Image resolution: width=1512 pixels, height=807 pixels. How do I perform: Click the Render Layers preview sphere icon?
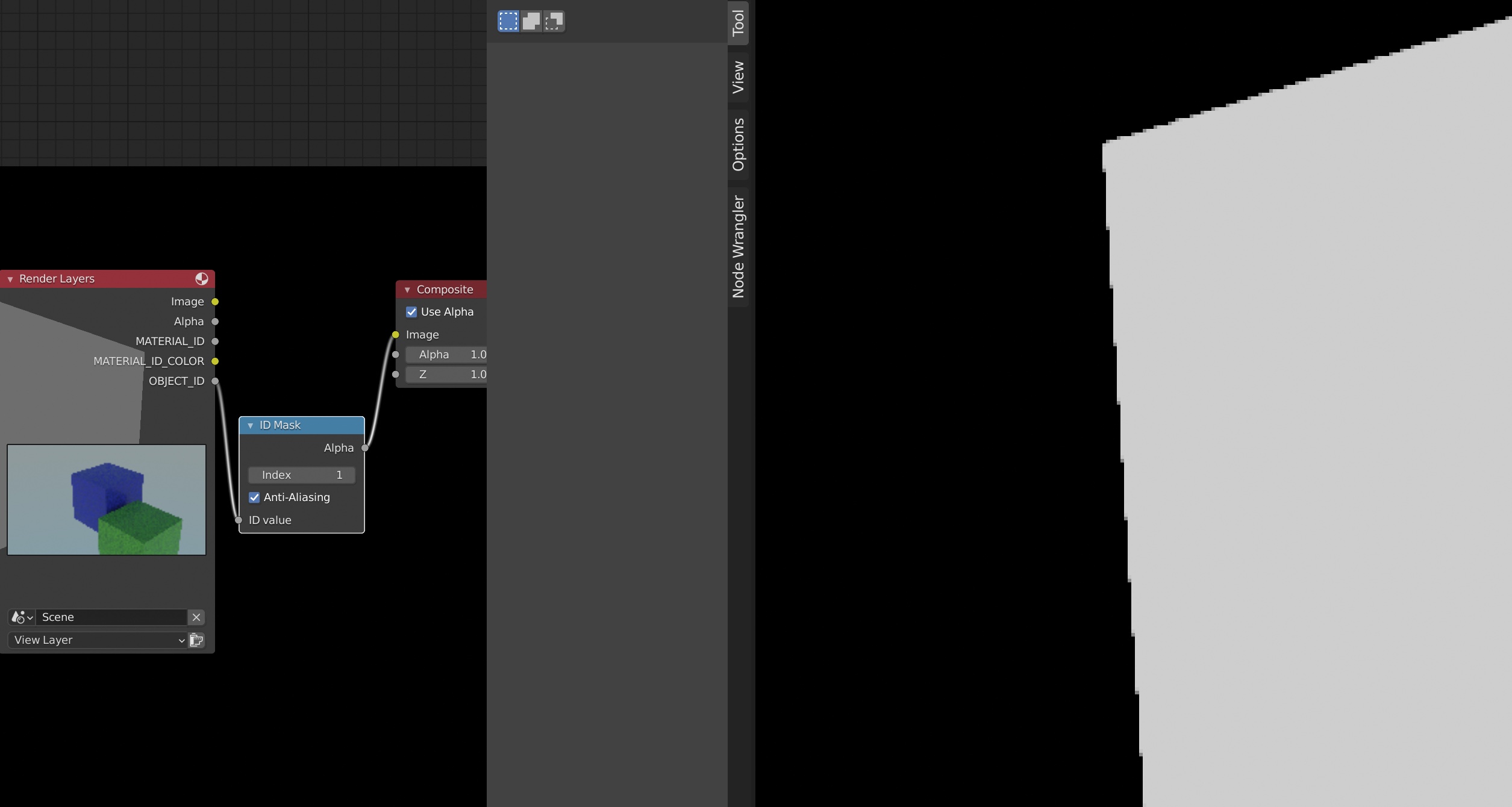(x=202, y=279)
